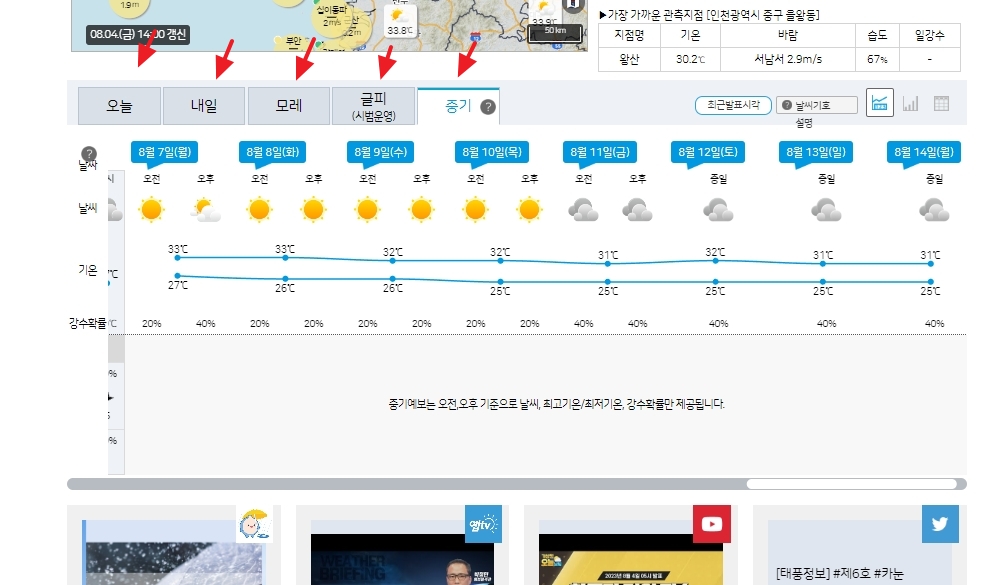Open the 내일 forecast tab
The width and height of the screenshot is (986, 585).
tap(202, 105)
